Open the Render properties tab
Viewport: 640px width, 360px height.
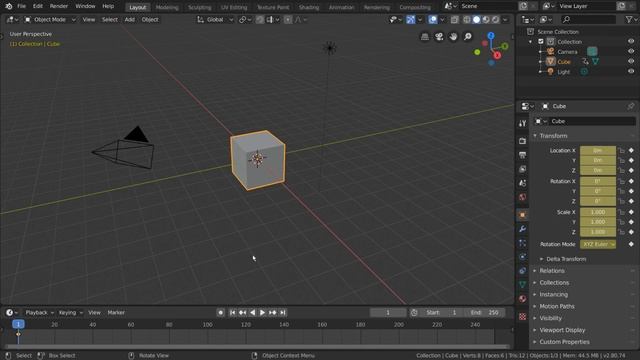tap(522, 141)
